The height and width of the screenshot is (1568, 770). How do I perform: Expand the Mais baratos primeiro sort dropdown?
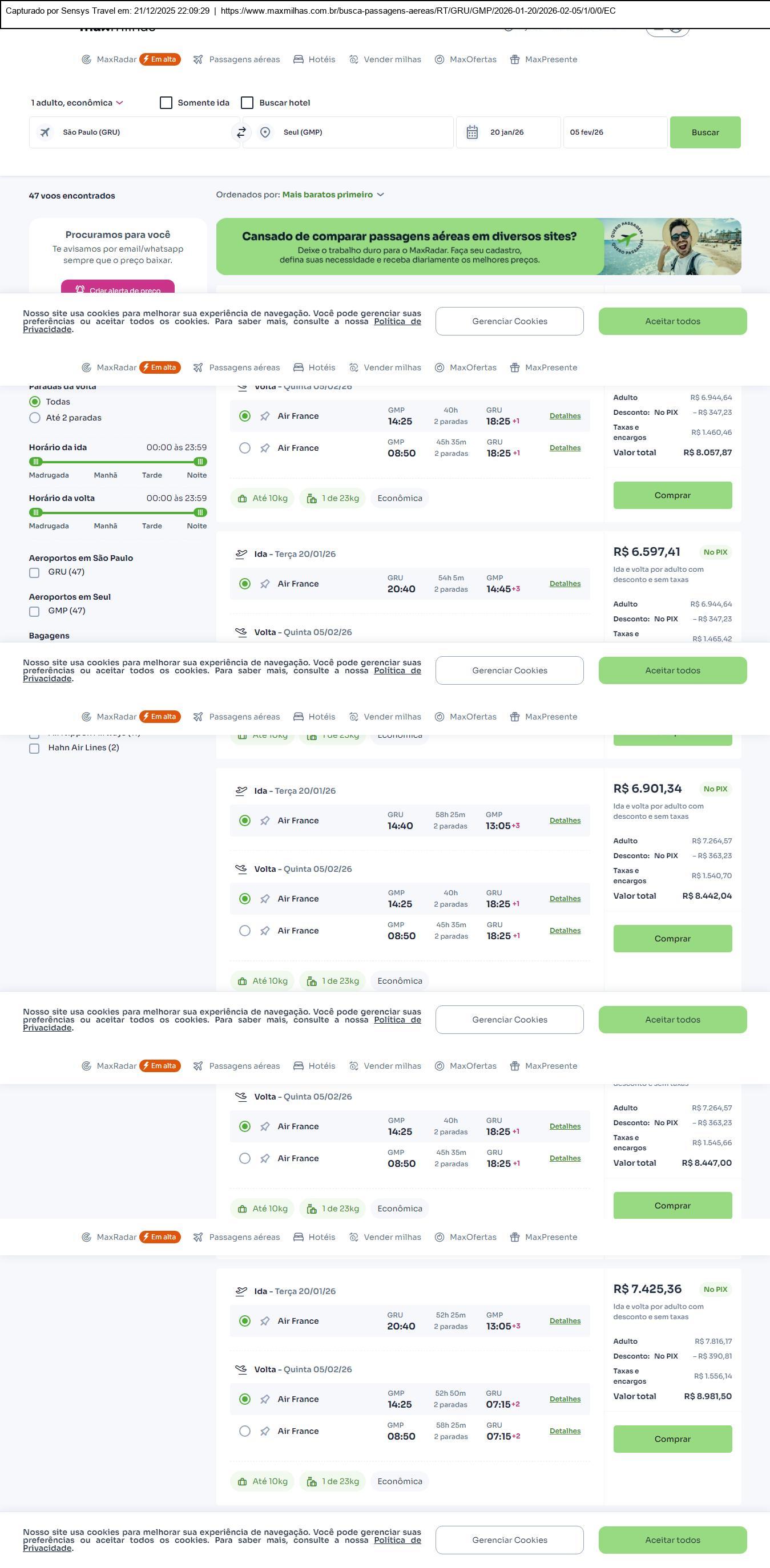(x=332, y=195)
